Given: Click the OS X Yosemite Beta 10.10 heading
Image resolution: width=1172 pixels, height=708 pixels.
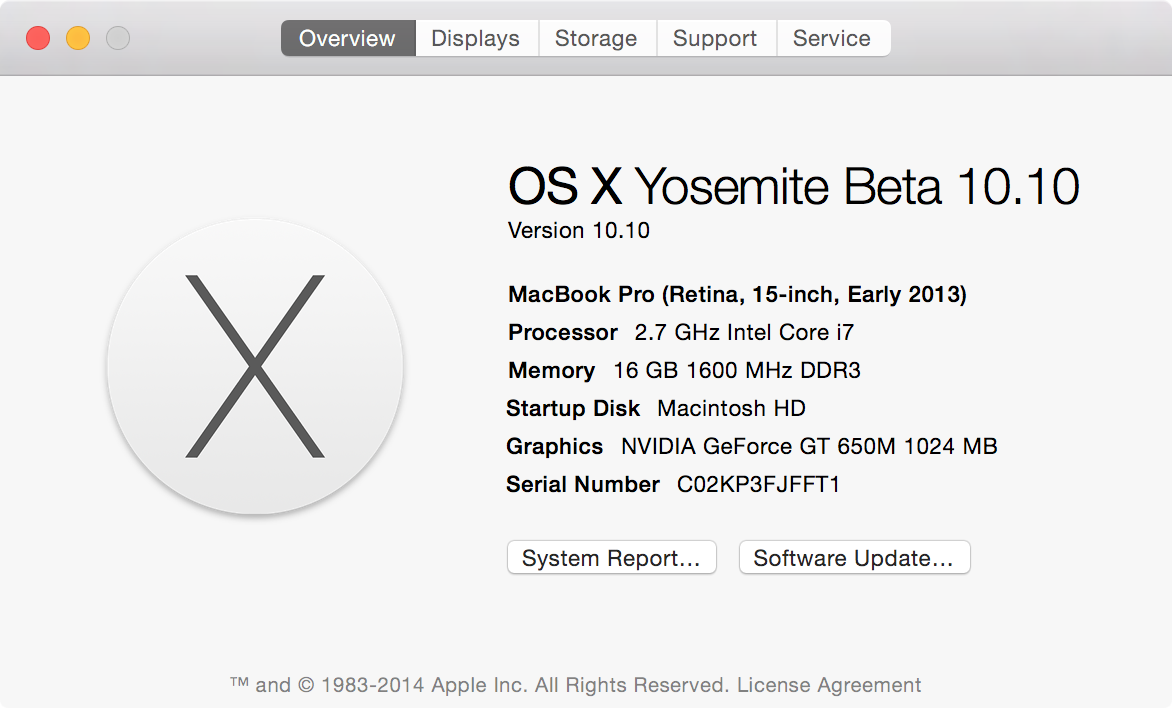Looking at the screenshot, I should 794,186.
